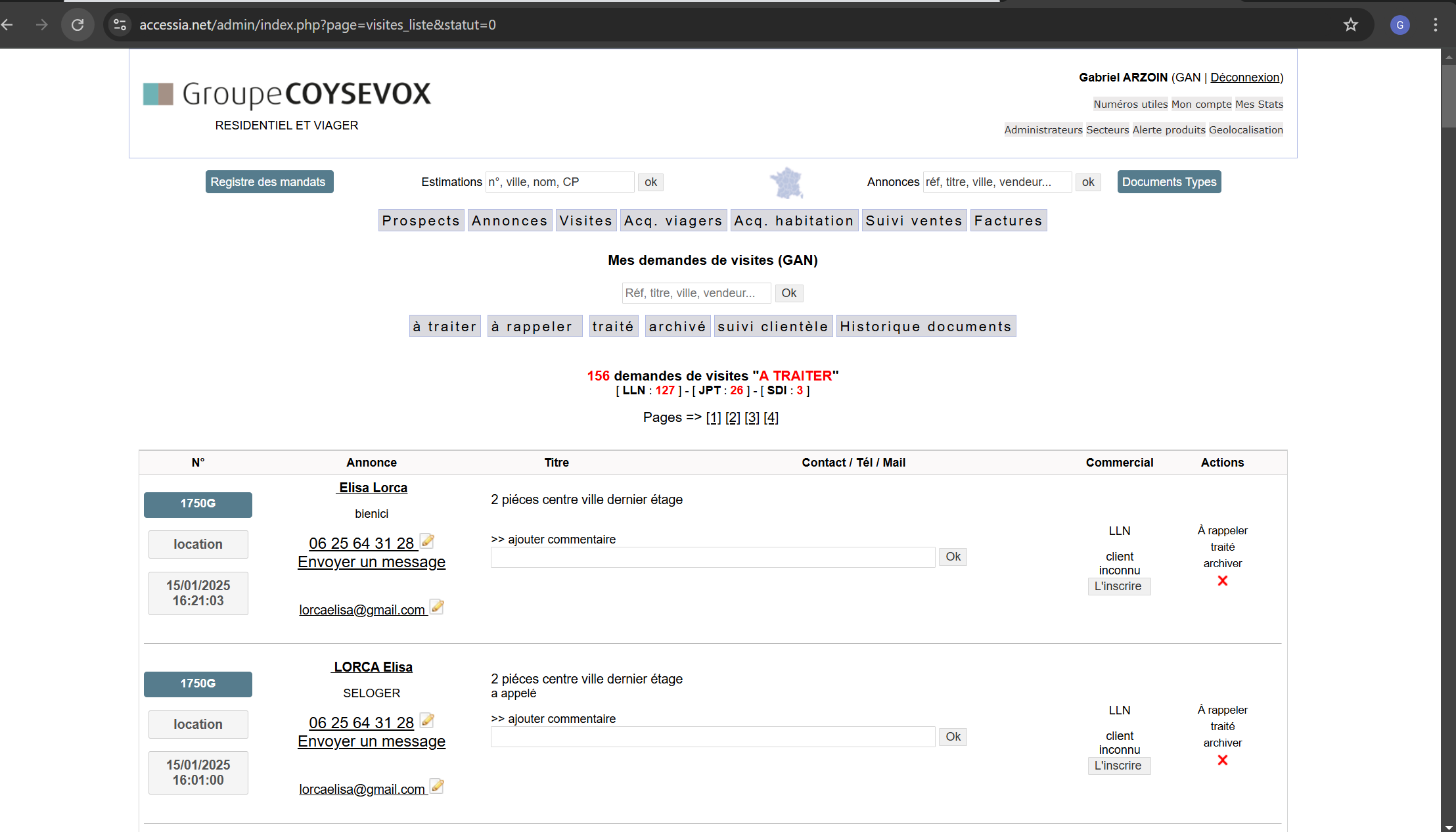Click Groupe COYSEVOX logo
The height and width of the screenshot is (832, 1456).
coord(287,94)
